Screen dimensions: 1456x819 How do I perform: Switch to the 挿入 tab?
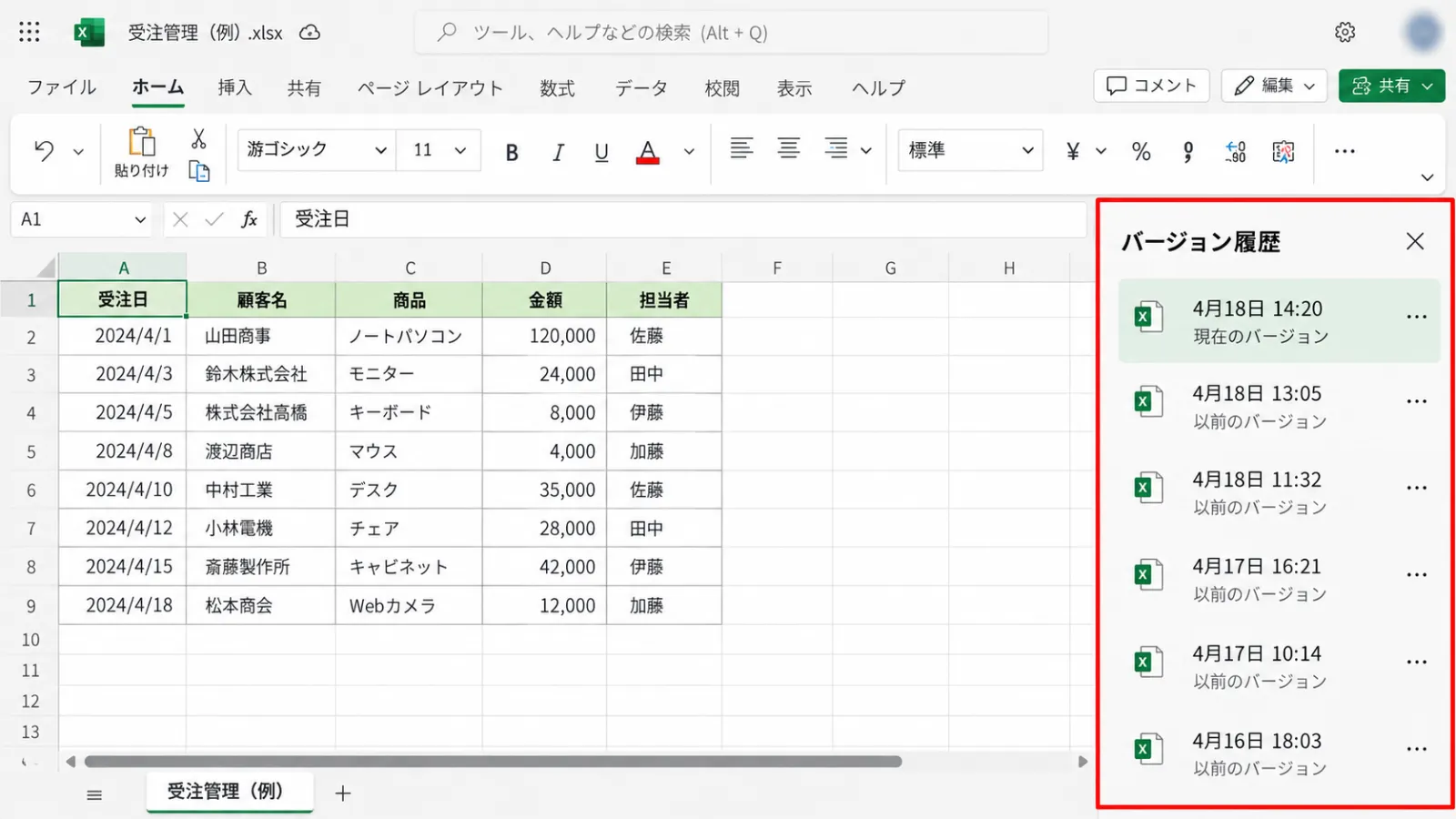[235, 87]
